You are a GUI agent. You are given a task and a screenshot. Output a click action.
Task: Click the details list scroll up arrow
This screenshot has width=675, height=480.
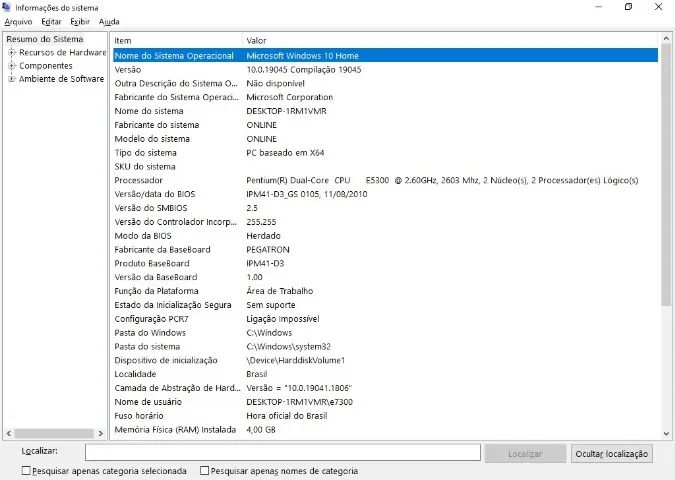pyautogui.click(x=666, y=39)
